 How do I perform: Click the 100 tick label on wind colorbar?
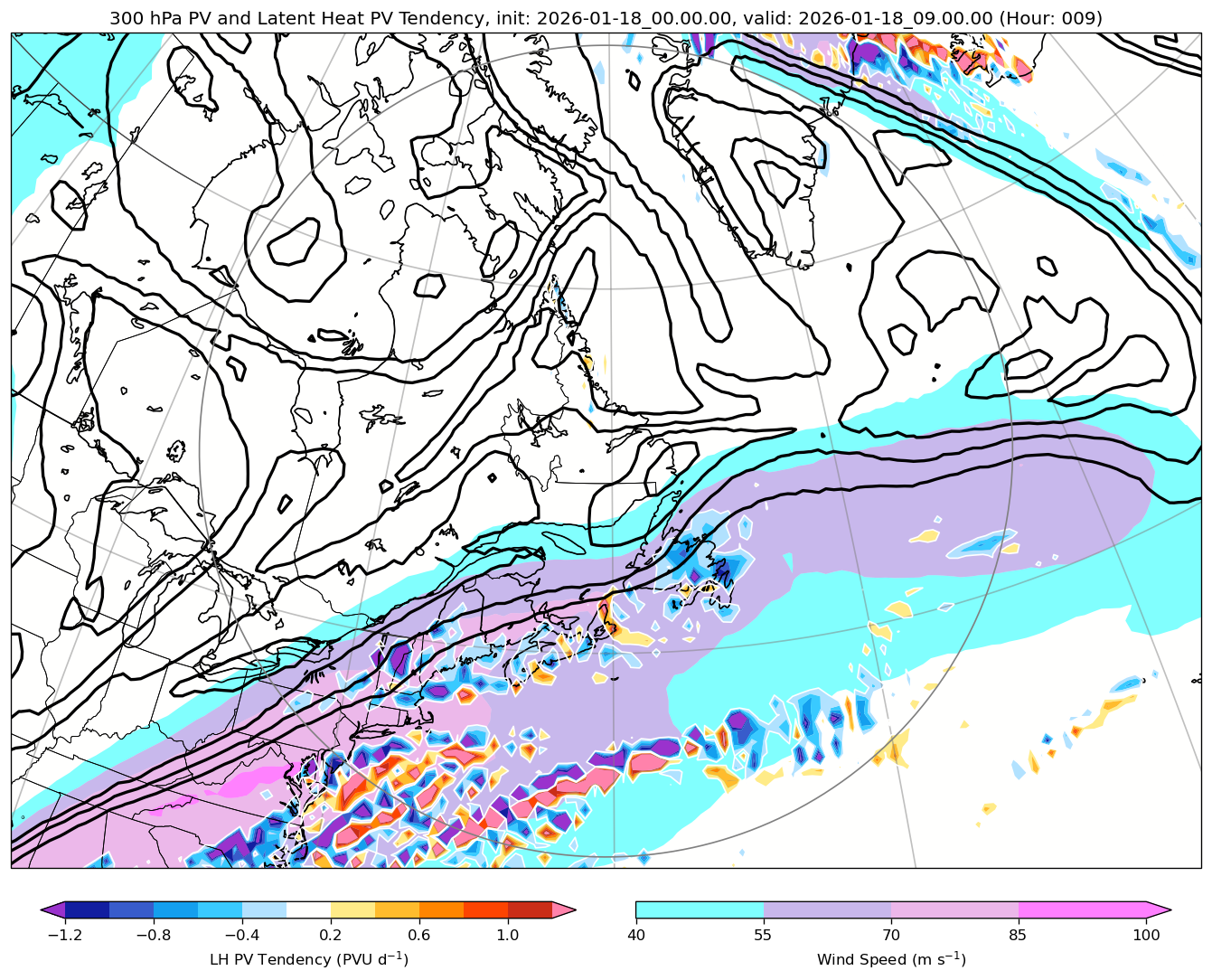[x=1146, y=935]
